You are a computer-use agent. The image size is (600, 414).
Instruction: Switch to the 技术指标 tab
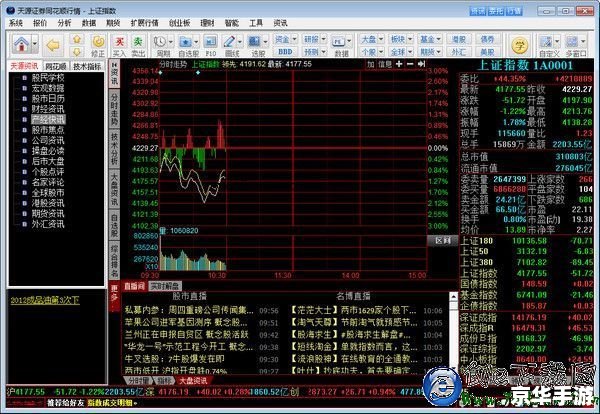[87, 67]
